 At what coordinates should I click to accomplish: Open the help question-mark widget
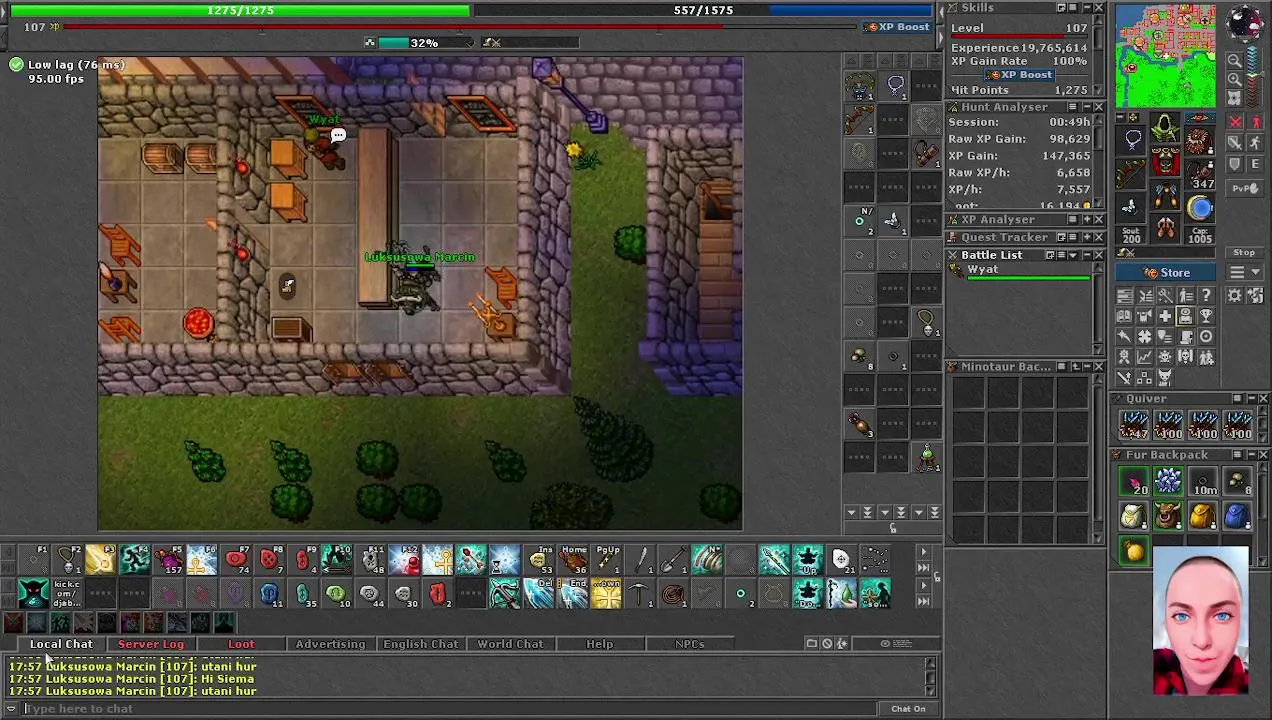pyautogui.click(x=1205, y=295)
